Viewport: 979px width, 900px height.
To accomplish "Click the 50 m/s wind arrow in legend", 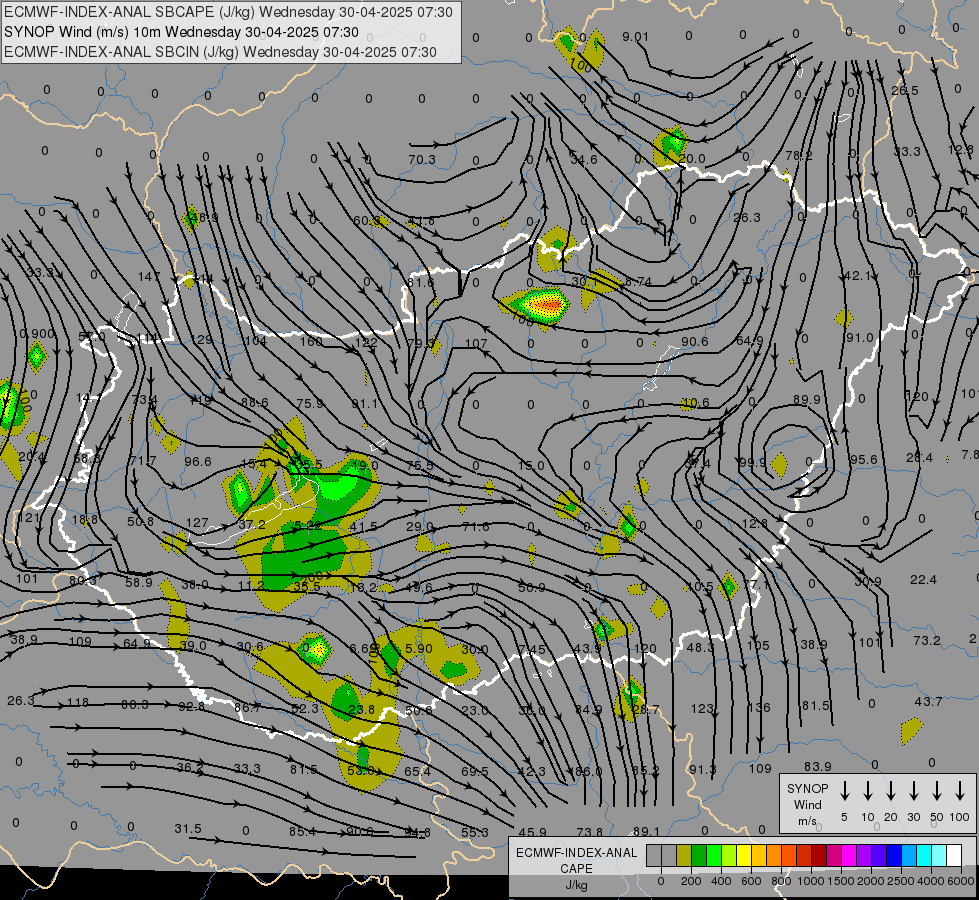I will (937, 791).
